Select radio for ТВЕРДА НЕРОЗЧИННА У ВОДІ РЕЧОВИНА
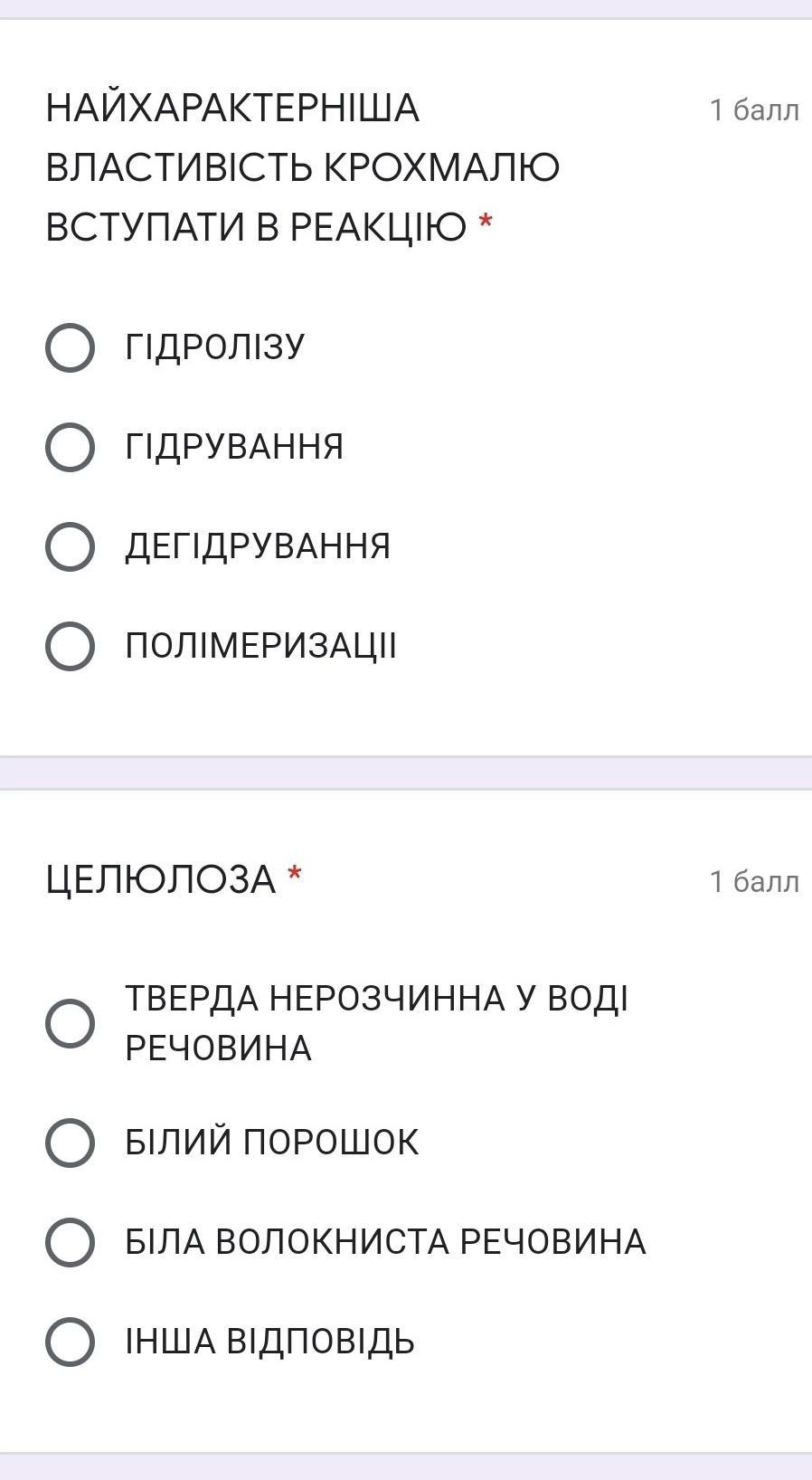812x1480 pixels. (70, 1023)
